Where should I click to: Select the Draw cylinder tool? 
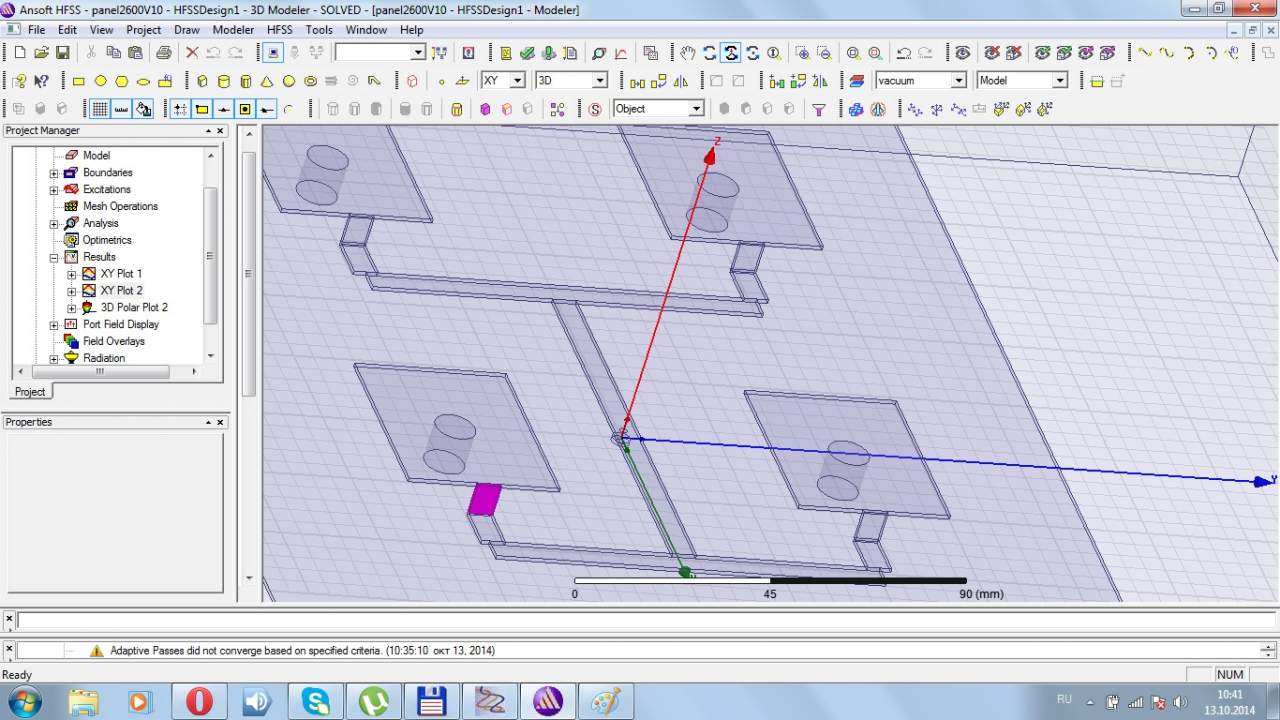click(x=223, y=81)
